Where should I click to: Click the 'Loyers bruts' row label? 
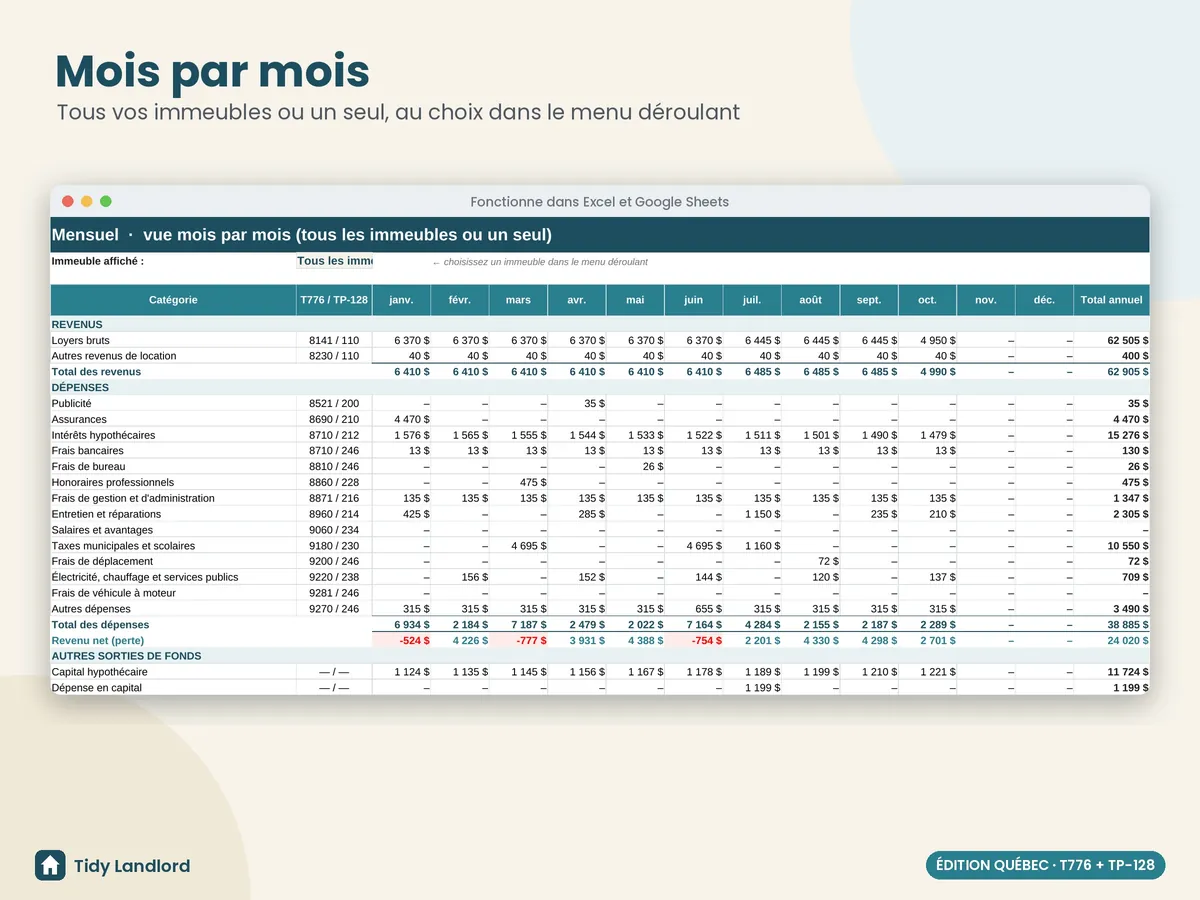81,340
